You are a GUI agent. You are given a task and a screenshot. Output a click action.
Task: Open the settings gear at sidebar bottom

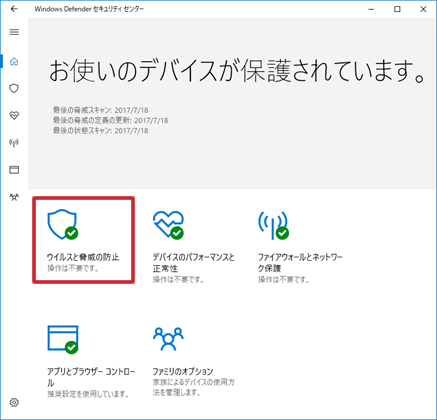coord(14,402)
